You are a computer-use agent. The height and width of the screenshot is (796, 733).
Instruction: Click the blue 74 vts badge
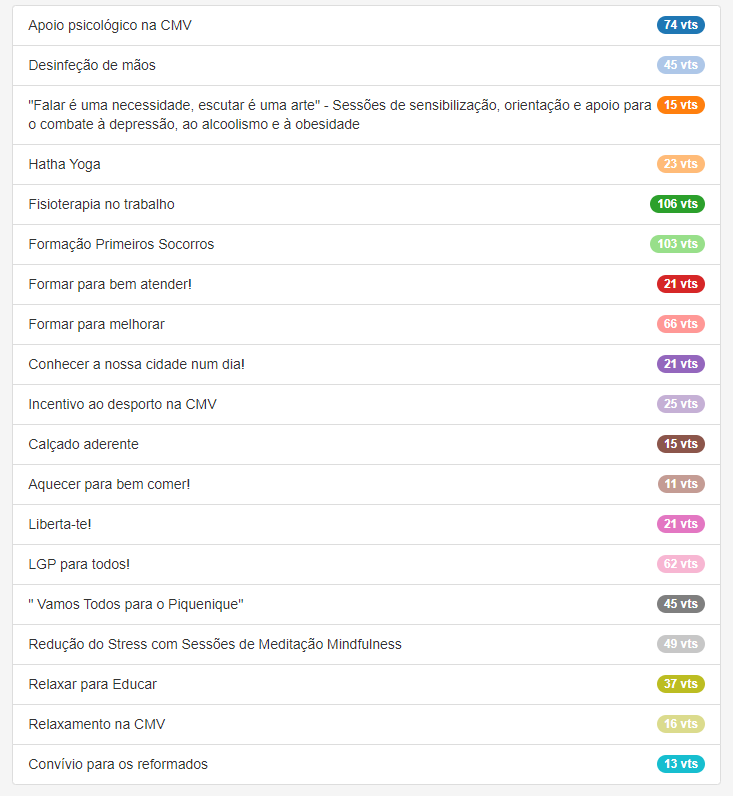pyautogui.click(x=680, y=25)
